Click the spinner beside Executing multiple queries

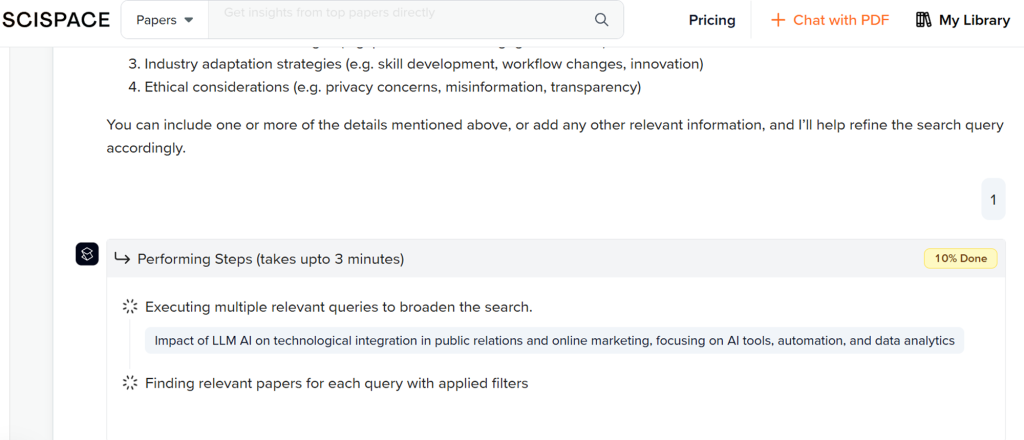click(129, 307)
